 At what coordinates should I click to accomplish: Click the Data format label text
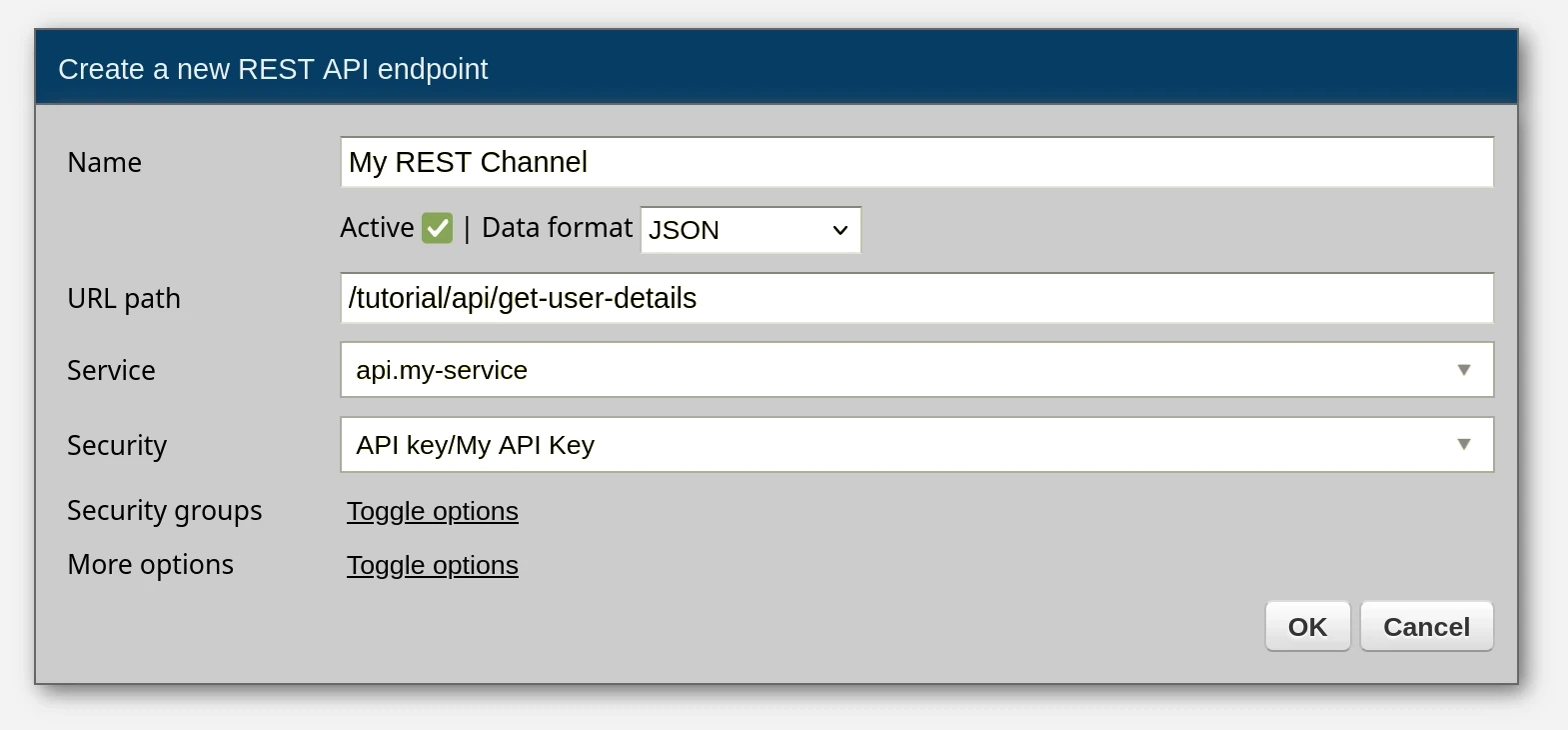click(557, 228)
